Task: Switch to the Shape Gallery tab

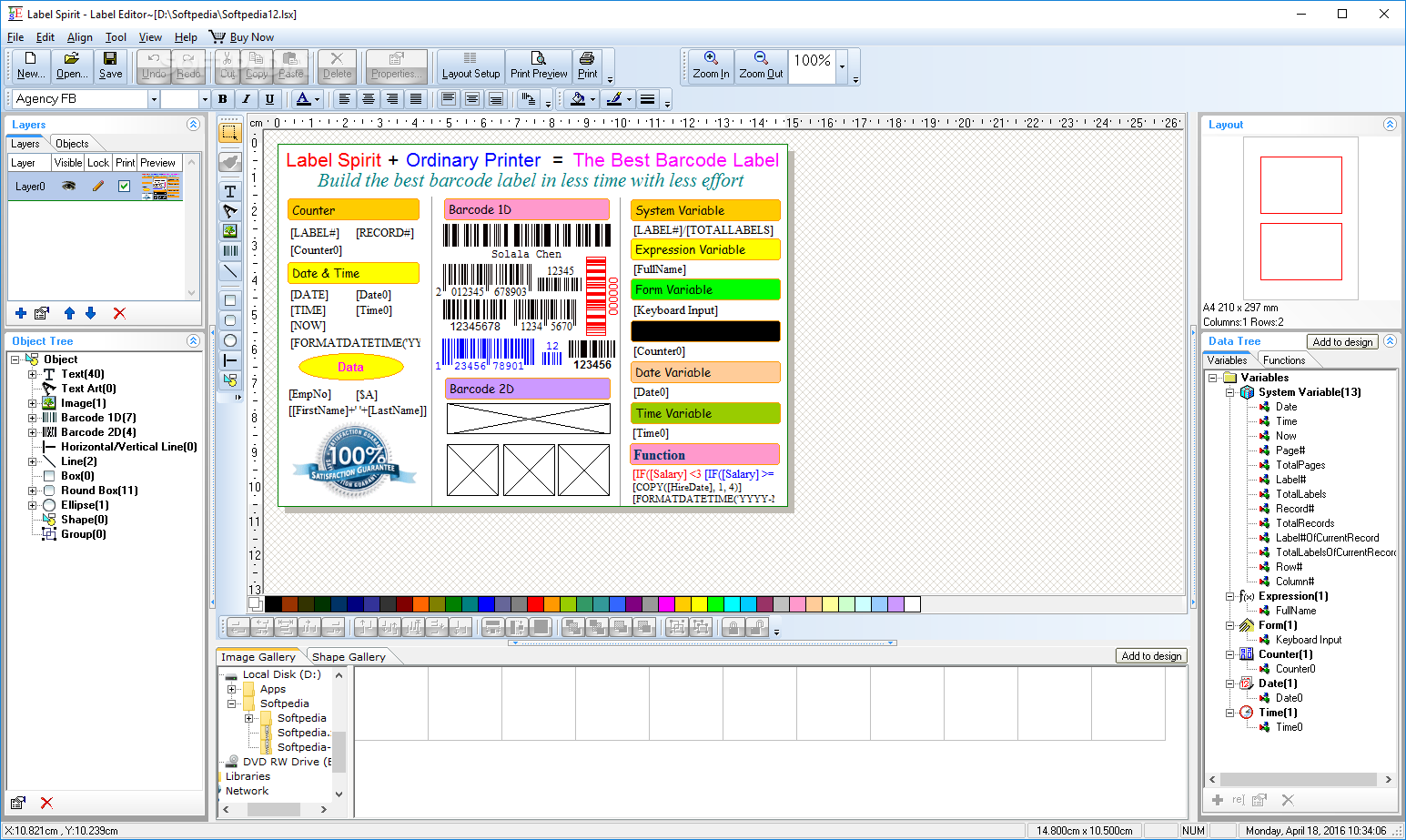Action: pyautogui.click(x=349, y=657)
